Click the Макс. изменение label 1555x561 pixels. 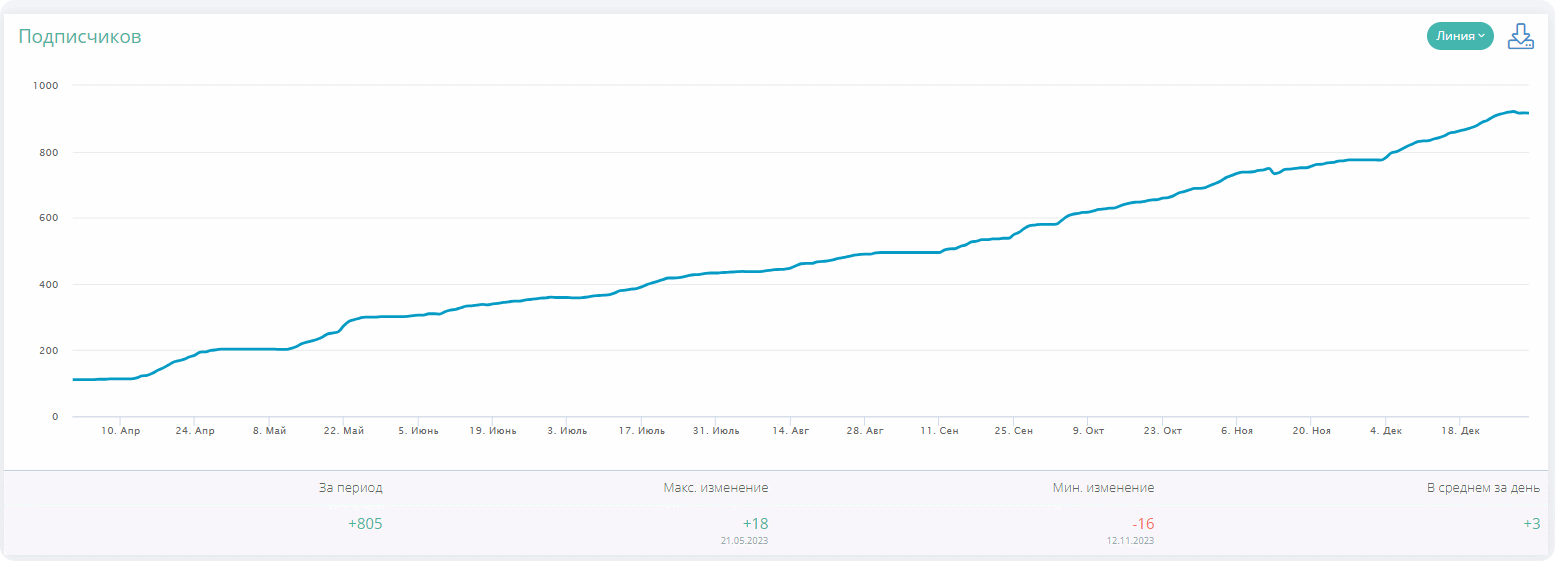point(715,488)
